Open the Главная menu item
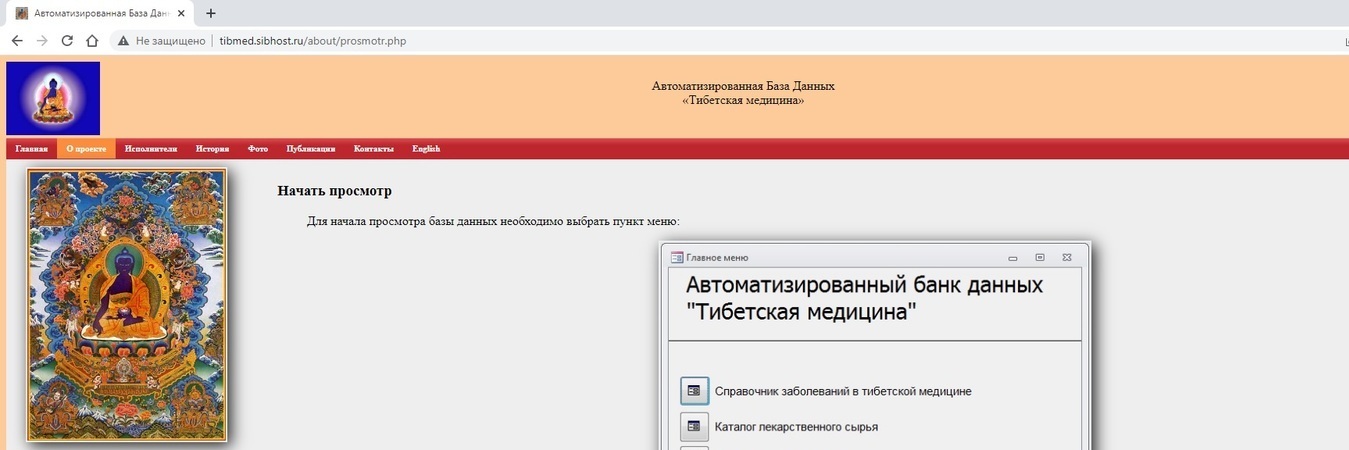The height and width of the screenshot is (450, 1349). 32,149
